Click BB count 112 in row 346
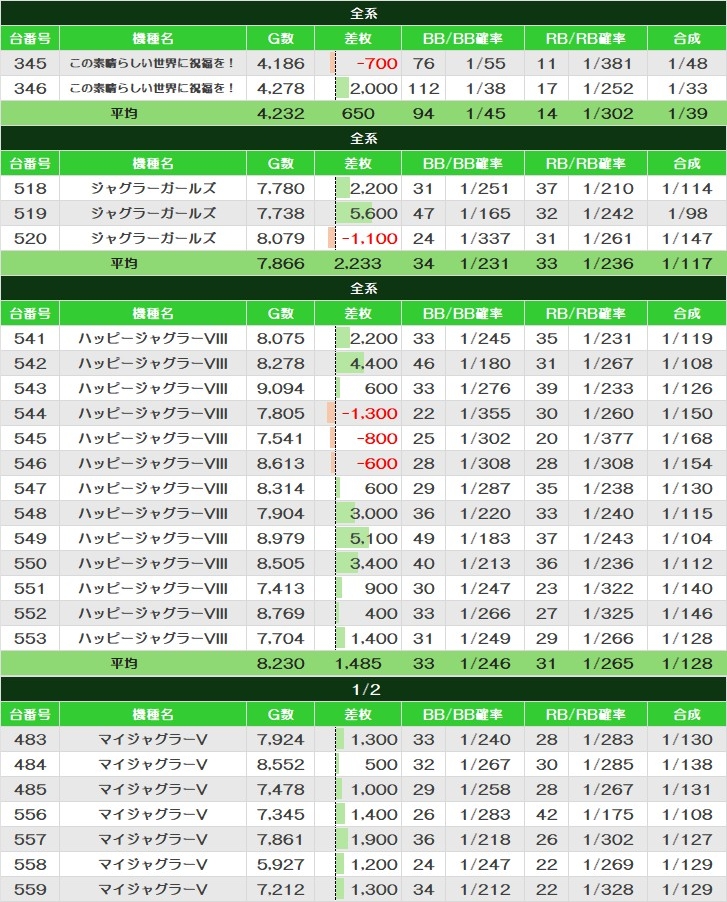 (x=423, y=89)
